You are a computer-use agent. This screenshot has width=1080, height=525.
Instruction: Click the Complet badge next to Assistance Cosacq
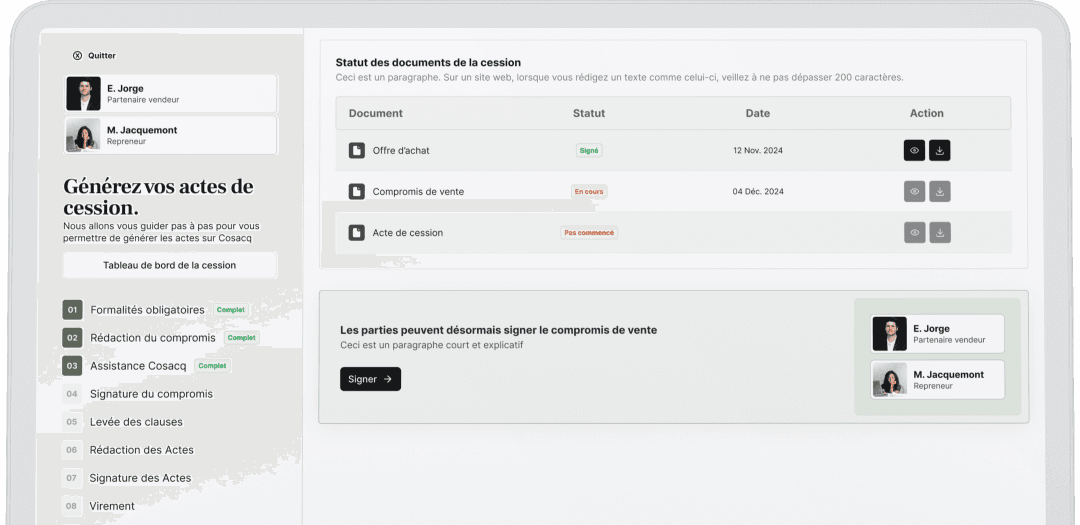212,366
